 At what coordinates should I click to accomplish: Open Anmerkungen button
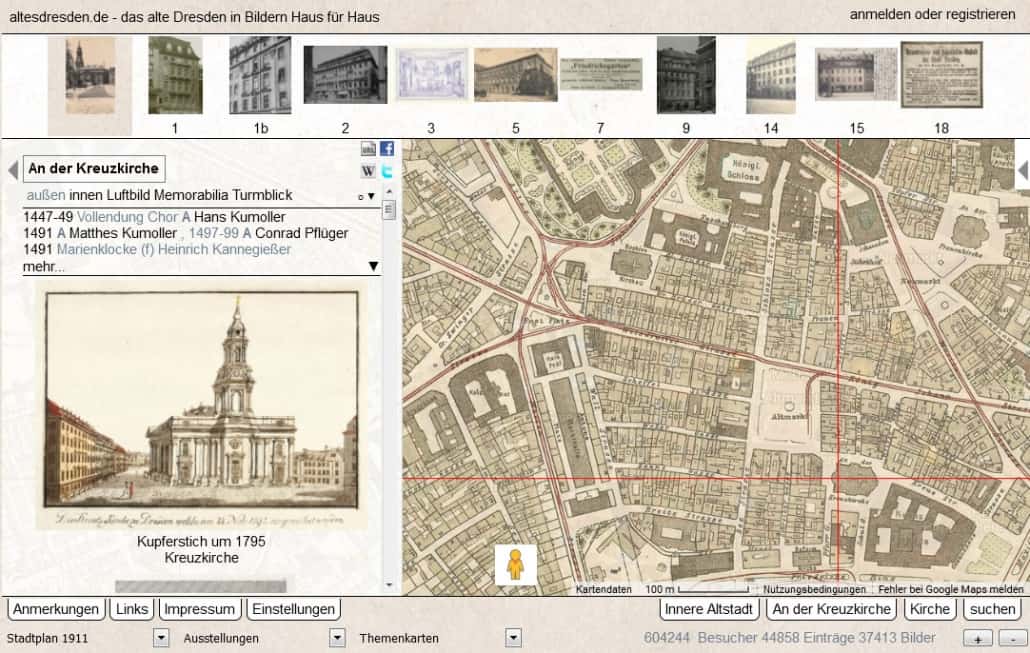(56, 609)
